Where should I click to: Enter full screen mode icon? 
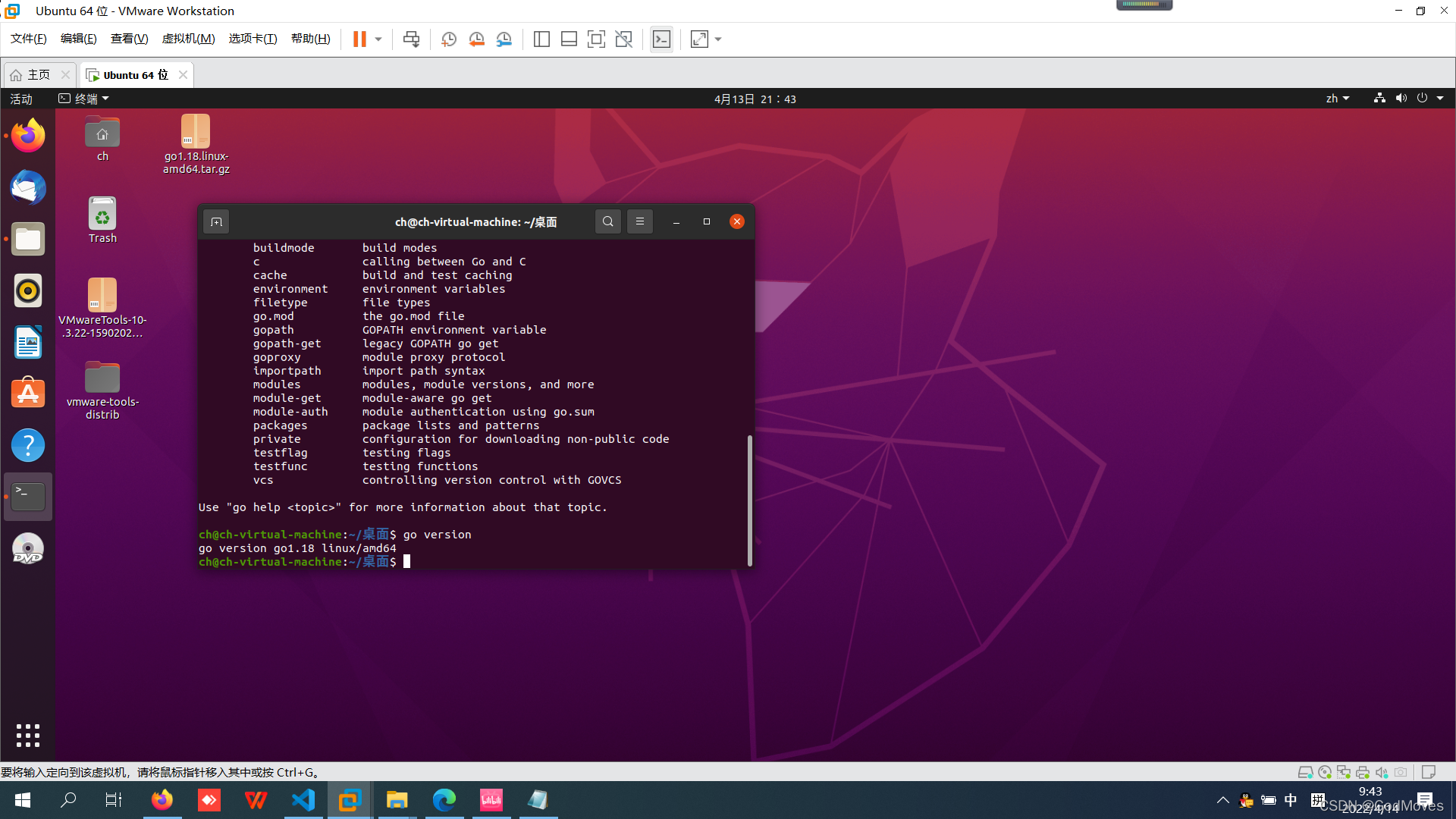(x=596, y=39)
